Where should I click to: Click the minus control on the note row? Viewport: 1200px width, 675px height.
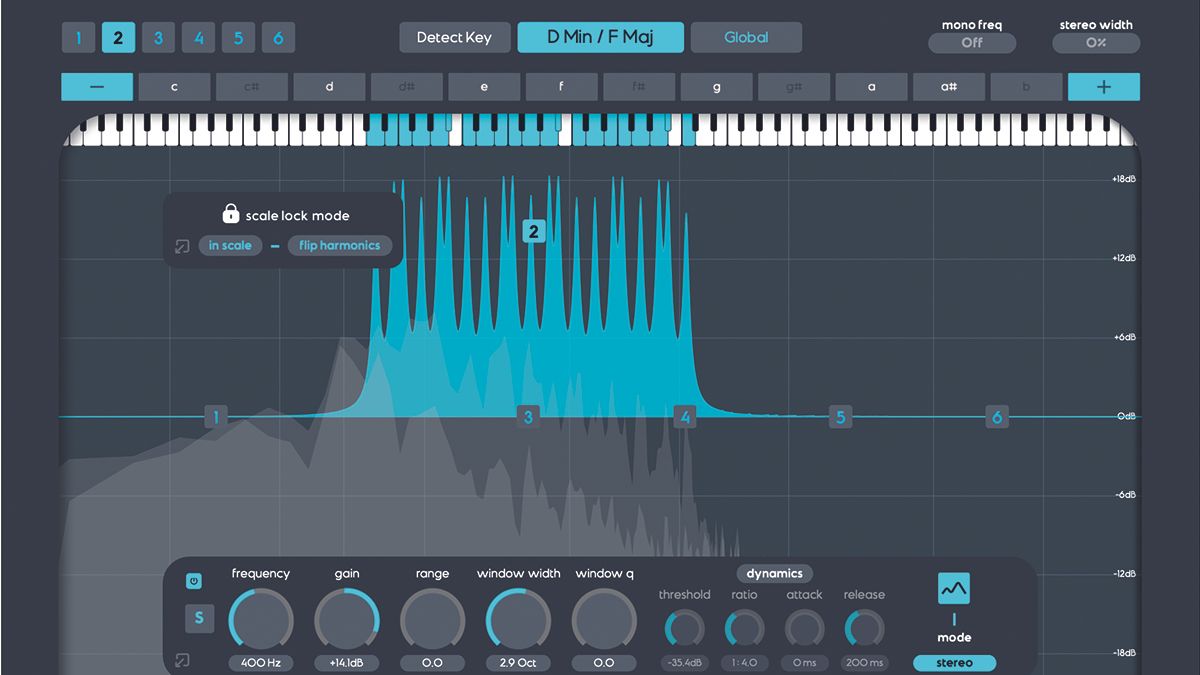click(x=96, y=87)
